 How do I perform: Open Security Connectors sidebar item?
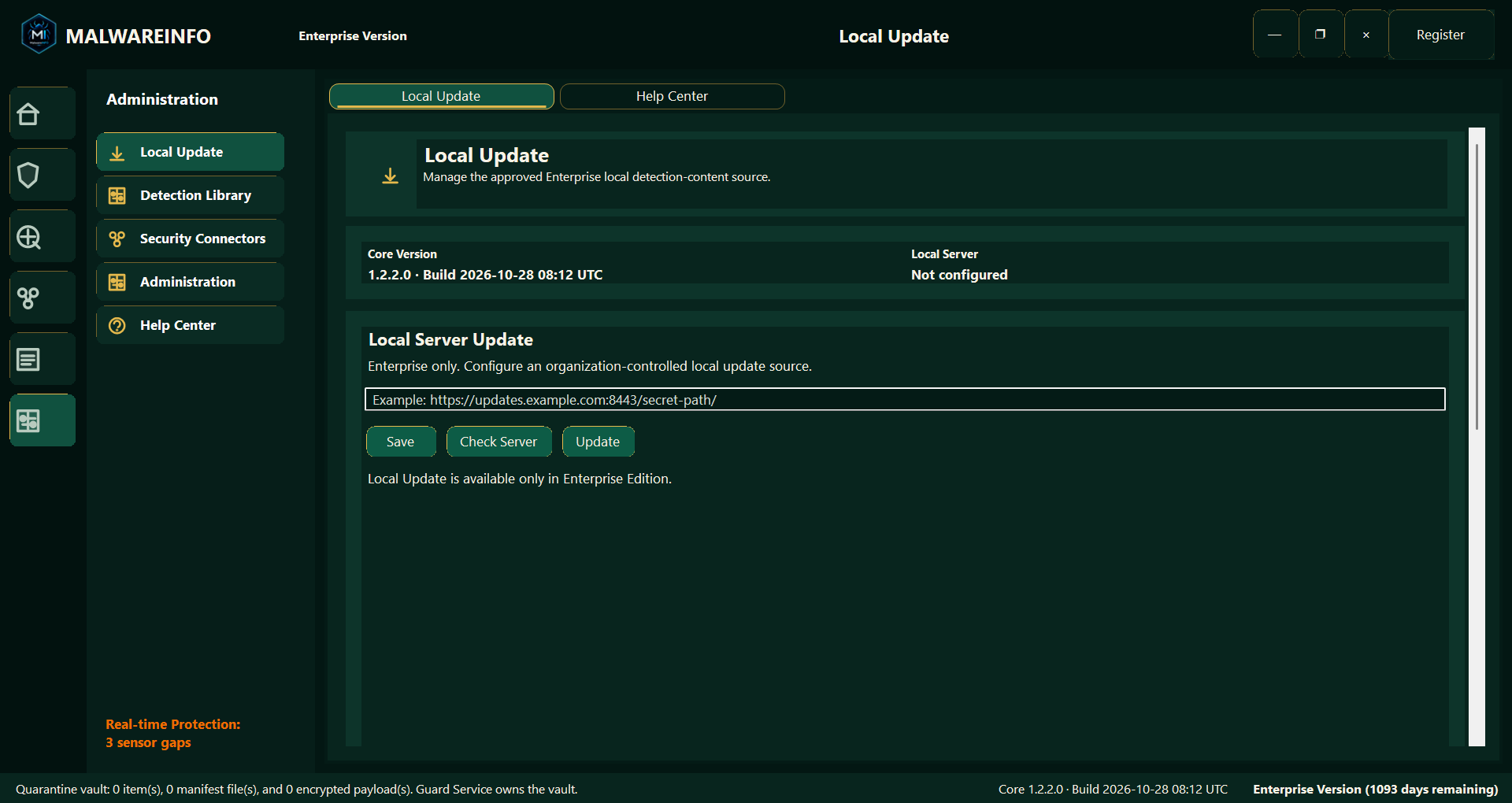(191, 239)
